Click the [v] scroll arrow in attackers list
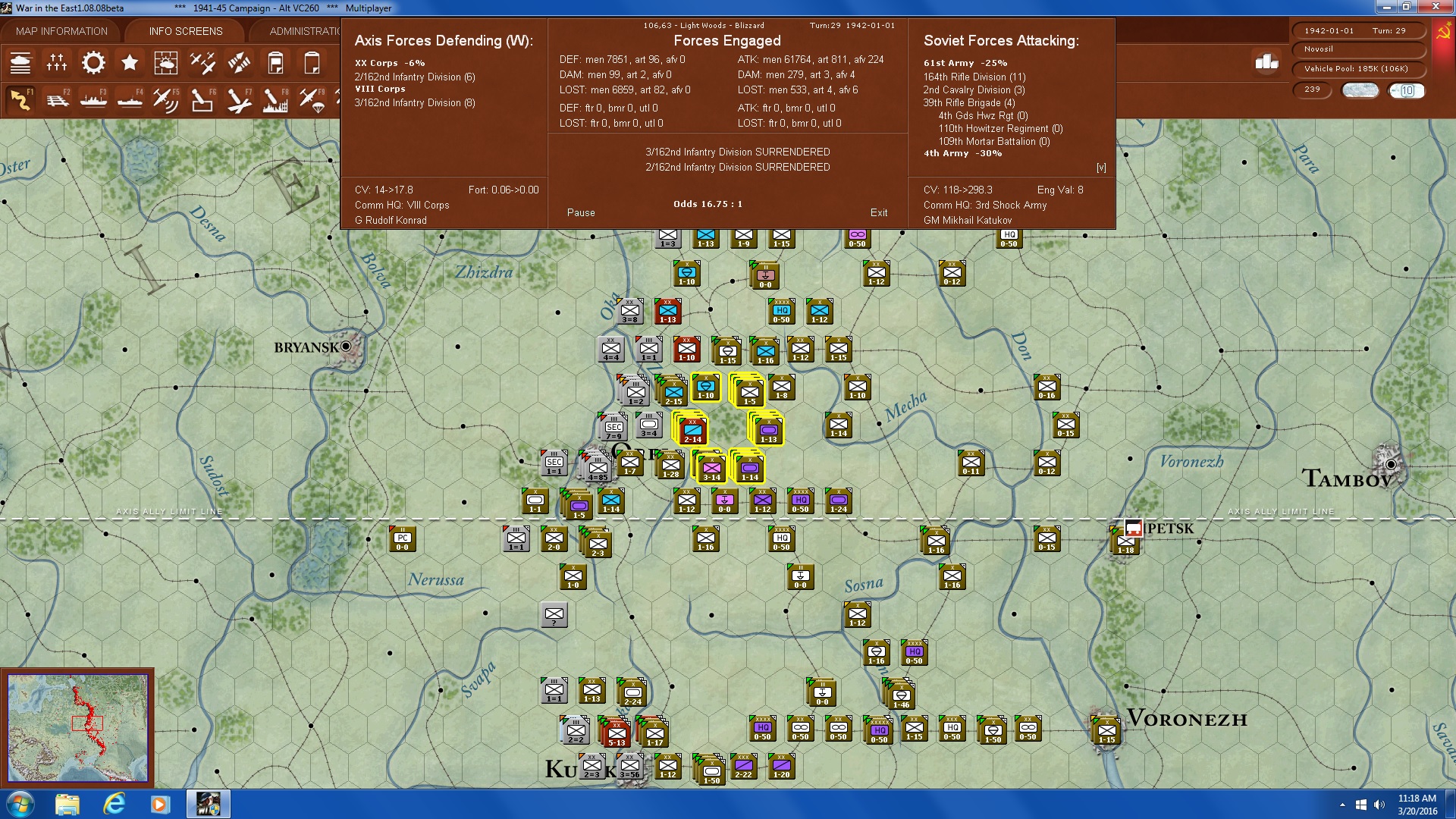This screenshot has height=819, width=1456. click(x=1101, y=168)
